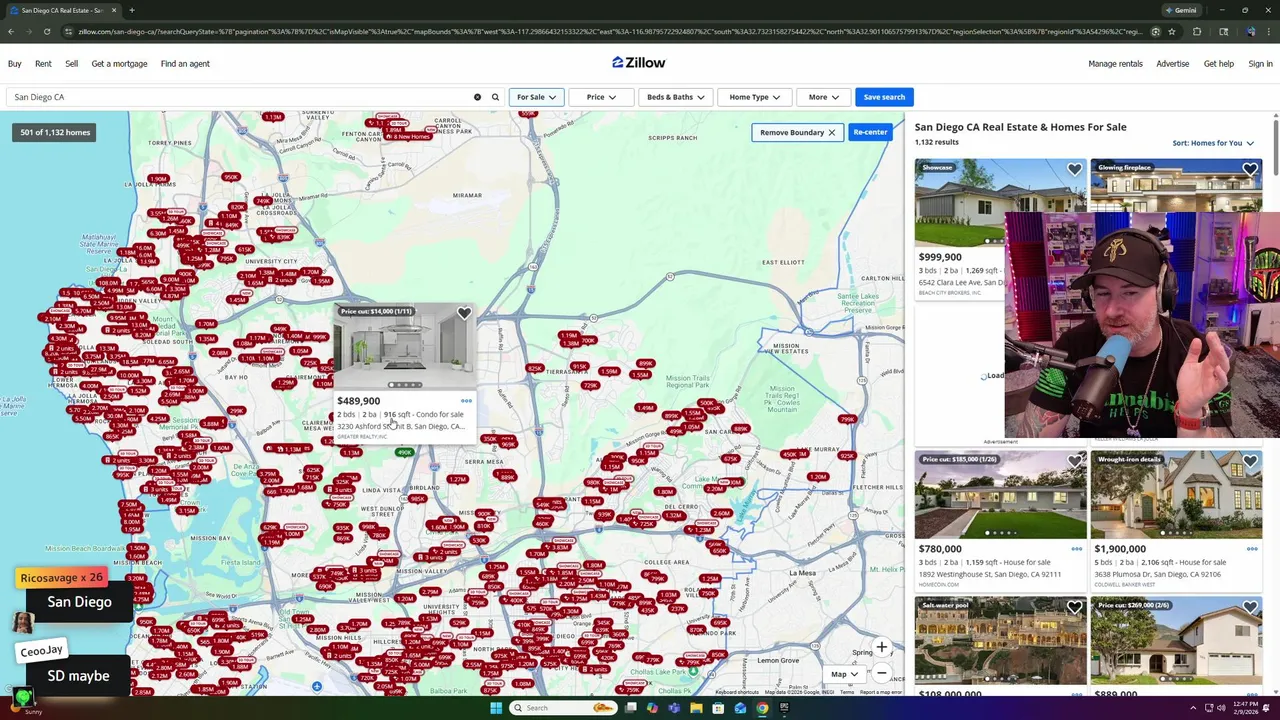Open the $780,000 house photo

1000,495
